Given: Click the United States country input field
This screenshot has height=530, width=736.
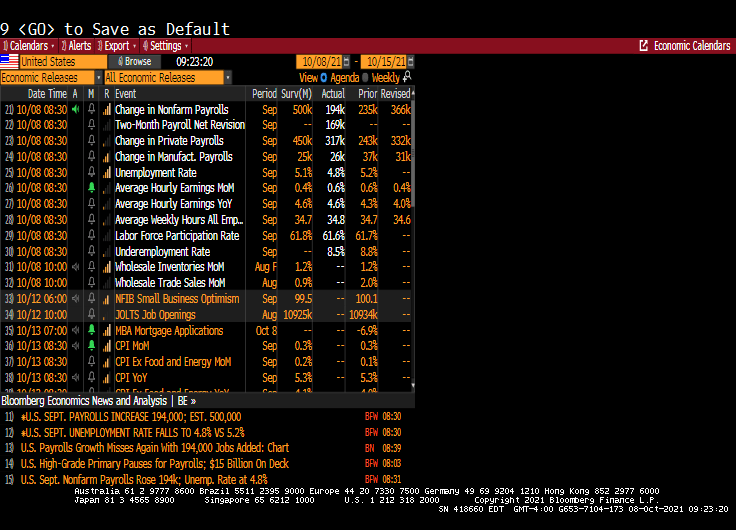Looking at the screenshot, I should pos(62,62).
